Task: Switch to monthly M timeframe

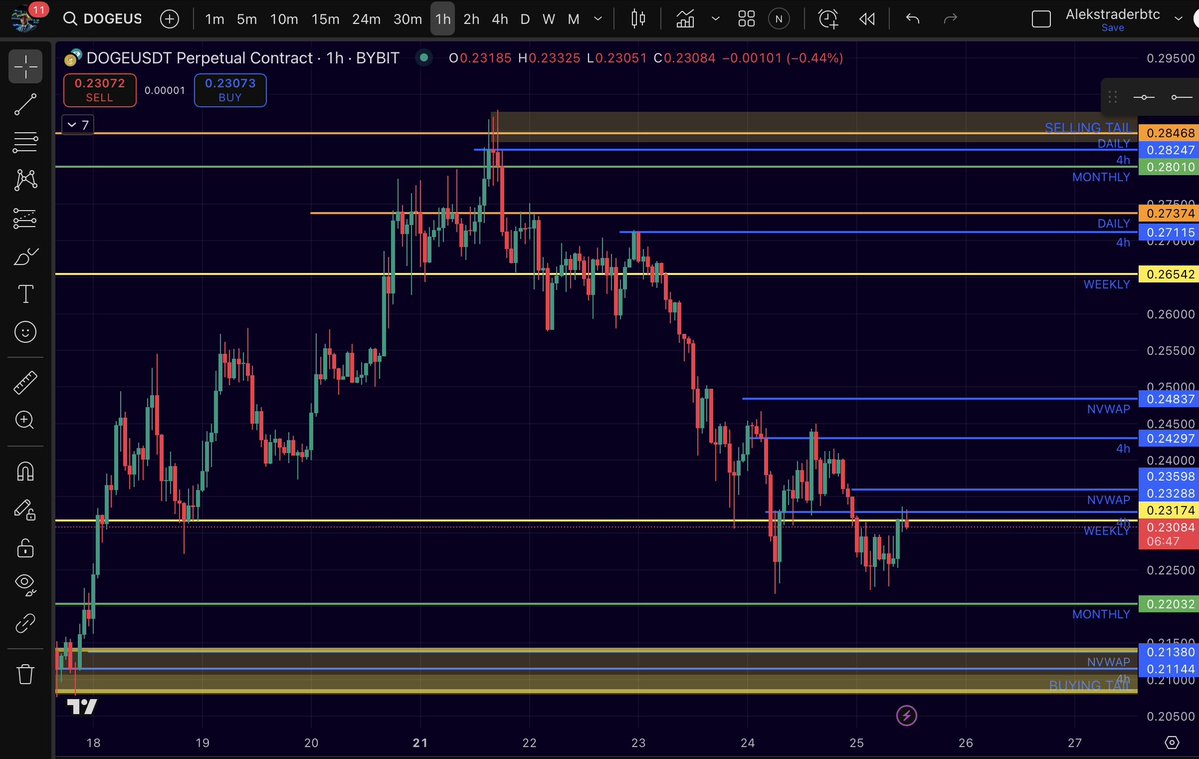Action: click(574, 19)
